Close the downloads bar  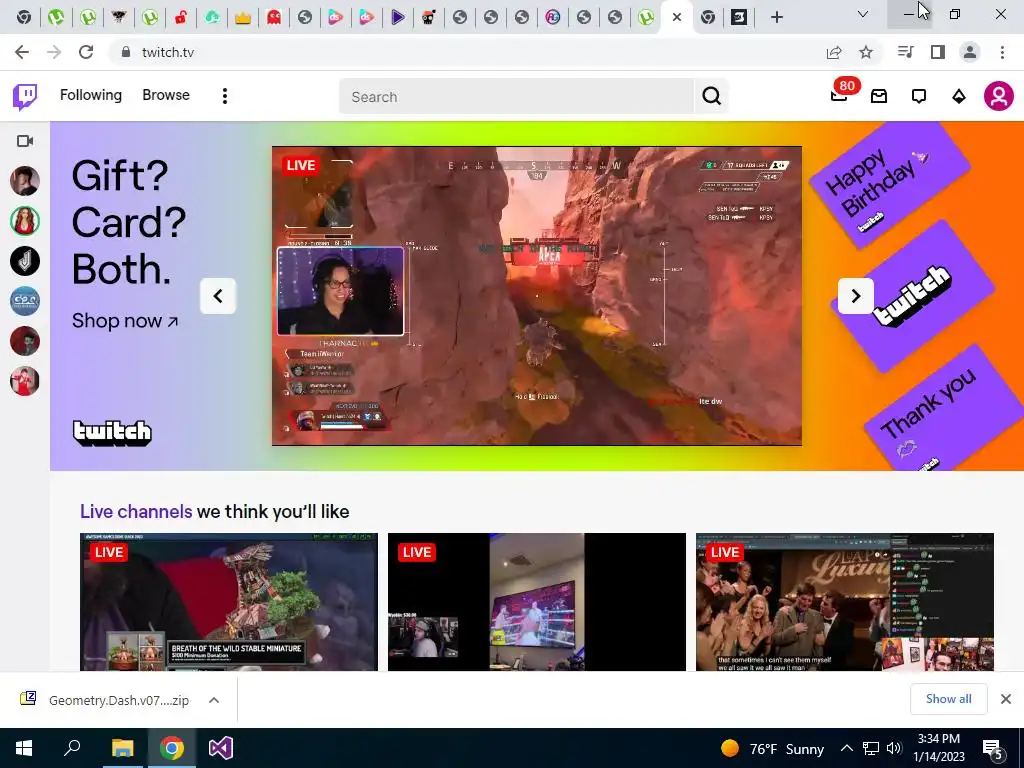1006,699
